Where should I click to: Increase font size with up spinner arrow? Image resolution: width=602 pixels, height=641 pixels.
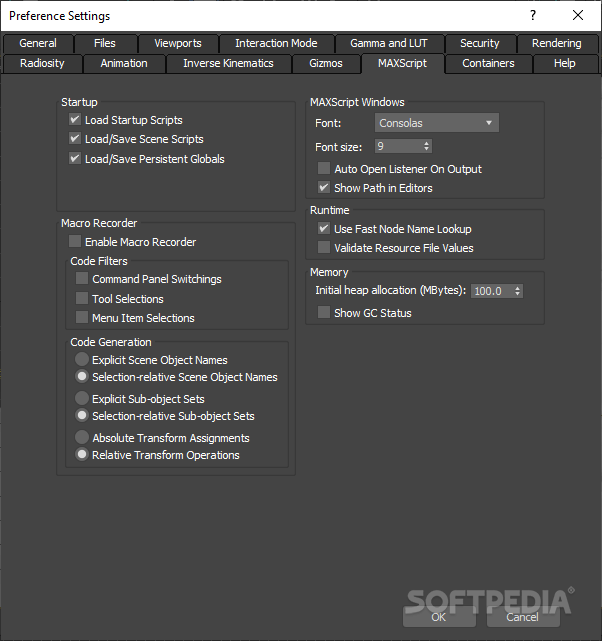pyautogui.click(x=426, y=143)
